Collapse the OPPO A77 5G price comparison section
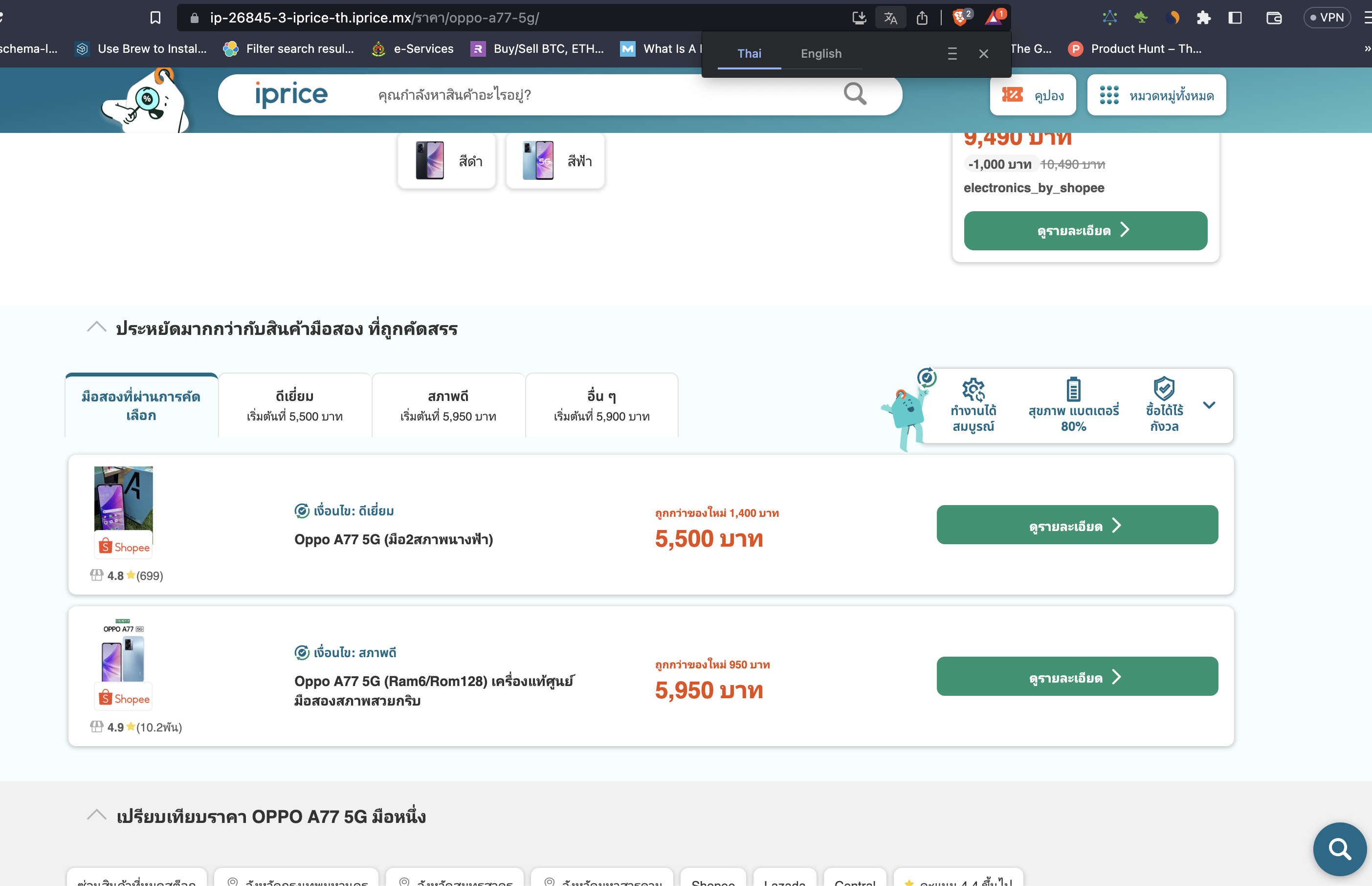This screenshot has height=886, width=1372. [x=97, y=815]
